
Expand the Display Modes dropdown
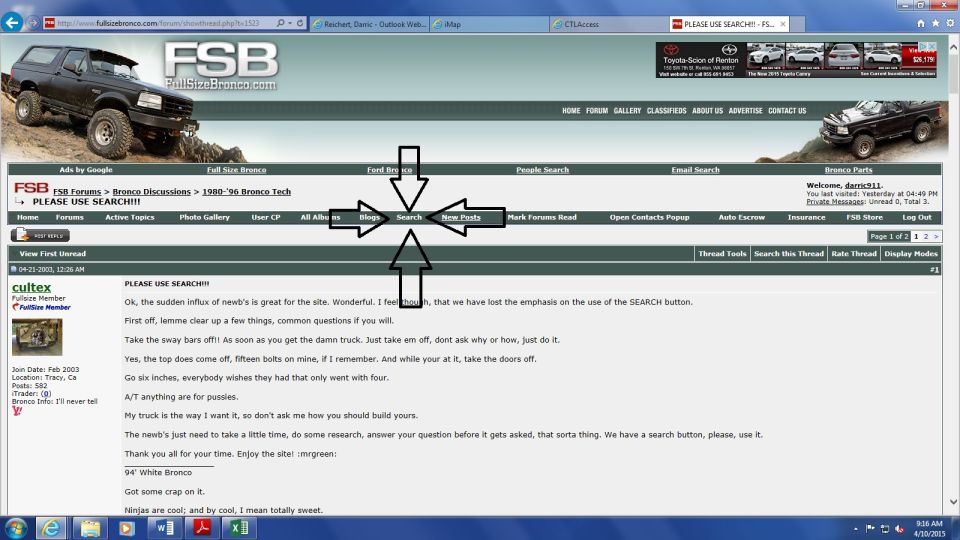[910, 253]
